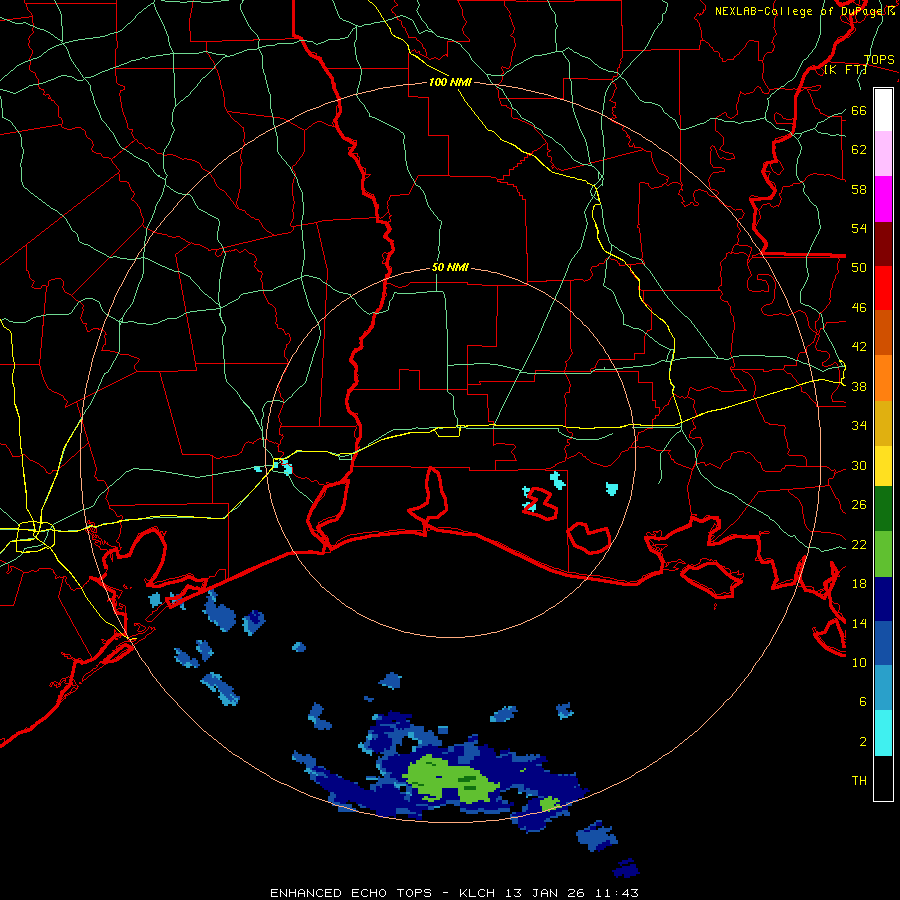Click the '62' legend value
The image size is (900, 900).
tap(859, 150)
